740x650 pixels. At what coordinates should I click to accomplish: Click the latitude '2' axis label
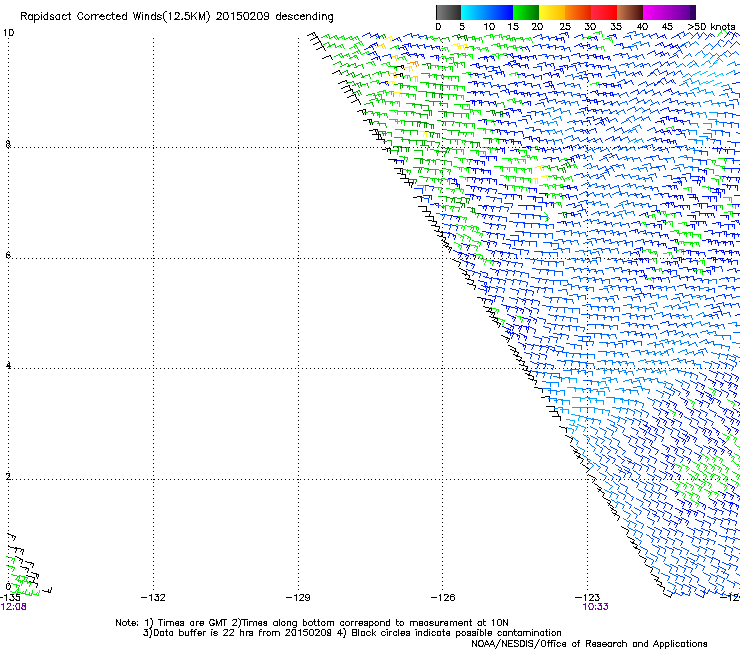click(x=8, y=477)
